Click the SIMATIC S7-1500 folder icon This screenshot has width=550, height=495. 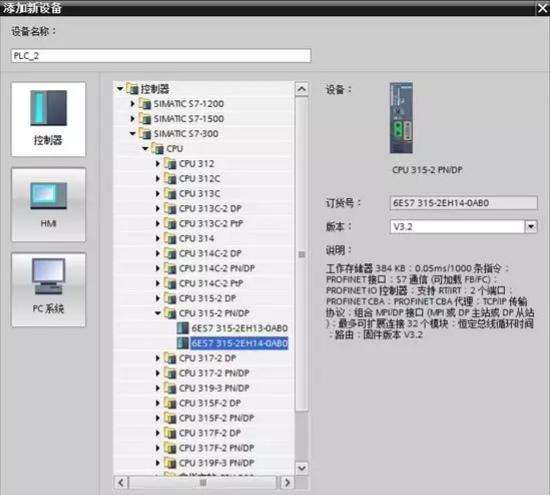(145, 119)
